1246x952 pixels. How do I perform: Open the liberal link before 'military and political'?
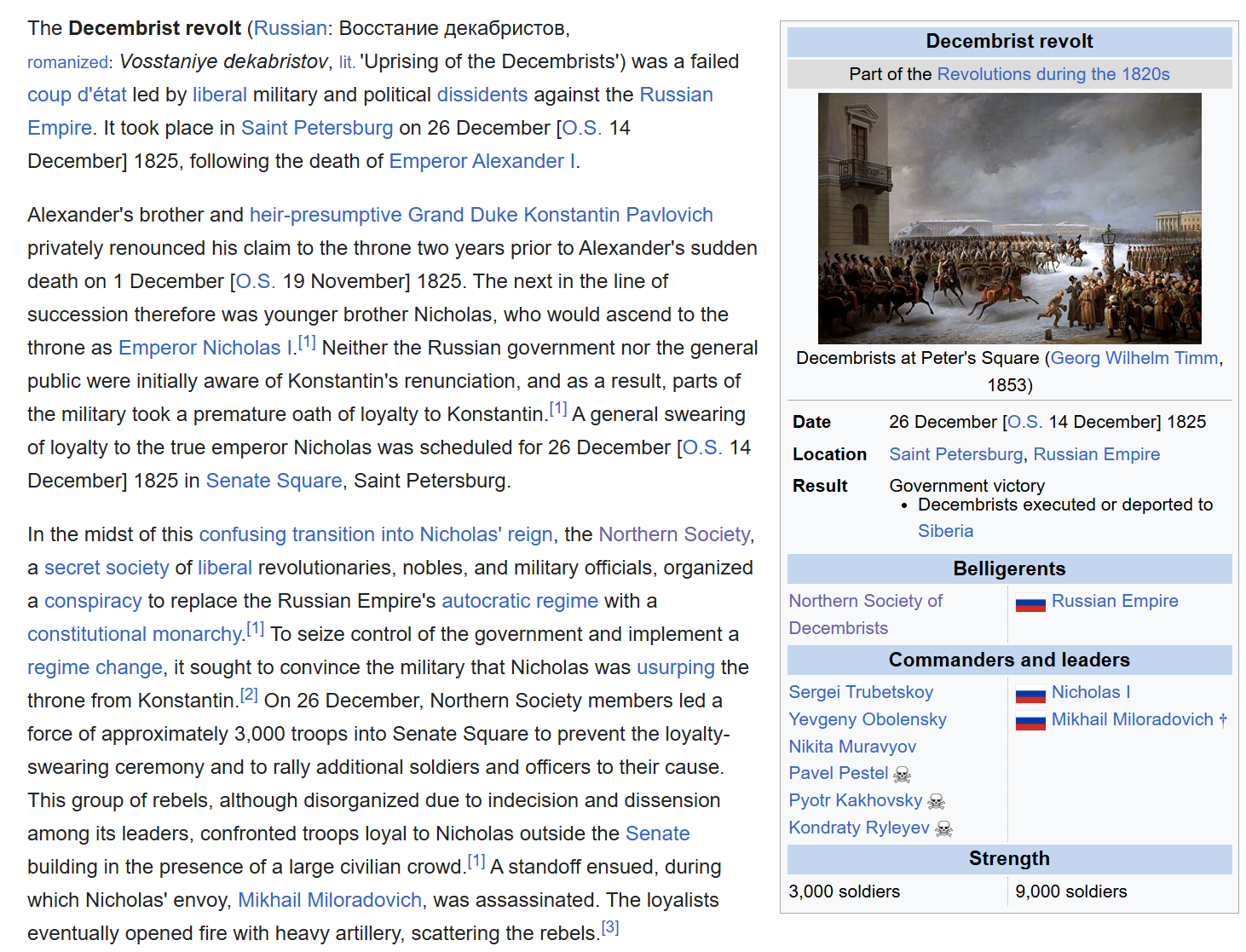[220, 95]
